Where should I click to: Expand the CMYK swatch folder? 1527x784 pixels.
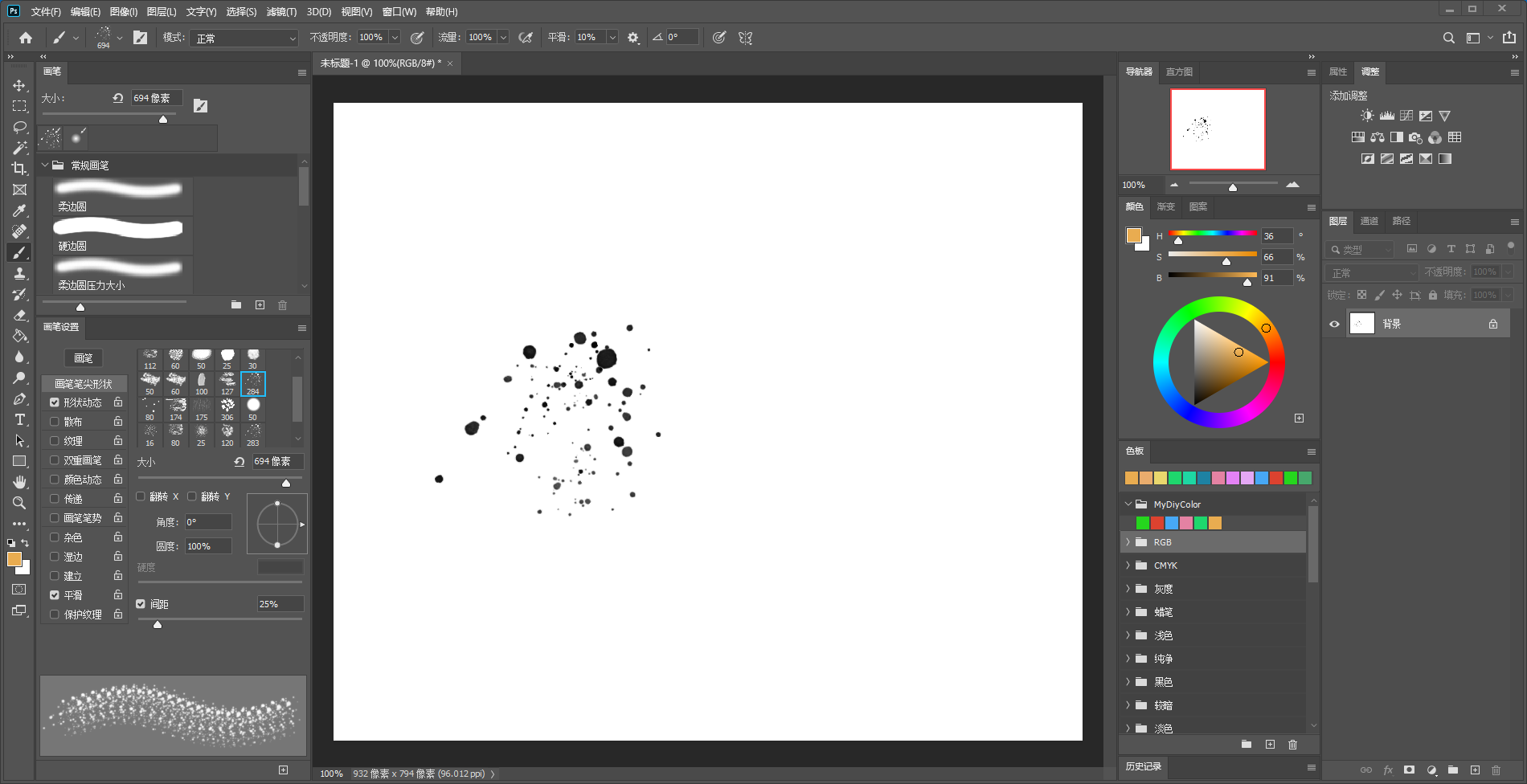(x=1128, y=566)
